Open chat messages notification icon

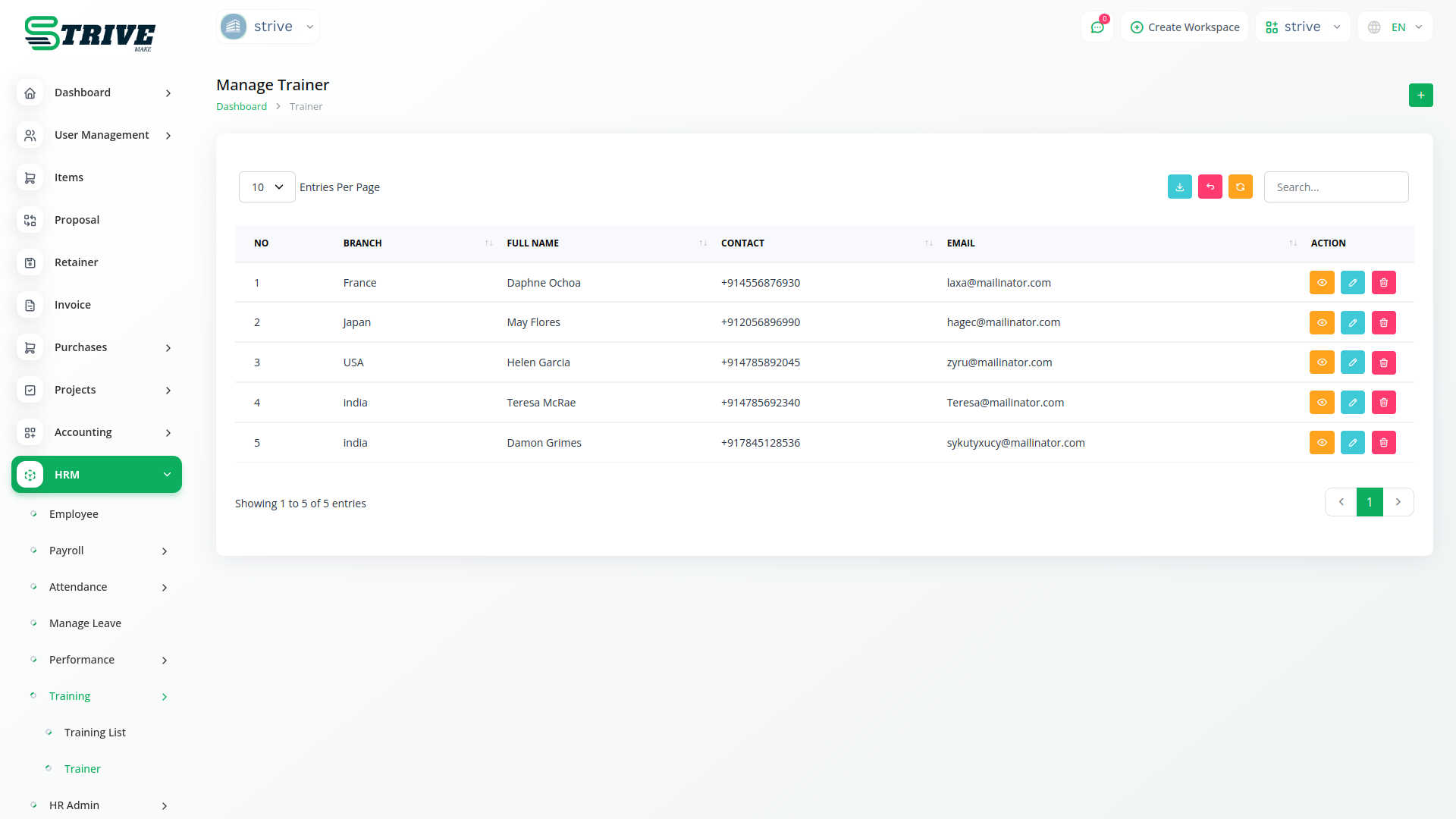click(1097, 27)
